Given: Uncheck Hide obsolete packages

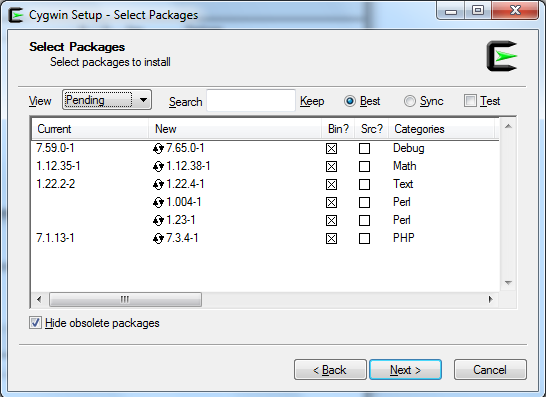Looking at the screenshot, I should 35,323.
